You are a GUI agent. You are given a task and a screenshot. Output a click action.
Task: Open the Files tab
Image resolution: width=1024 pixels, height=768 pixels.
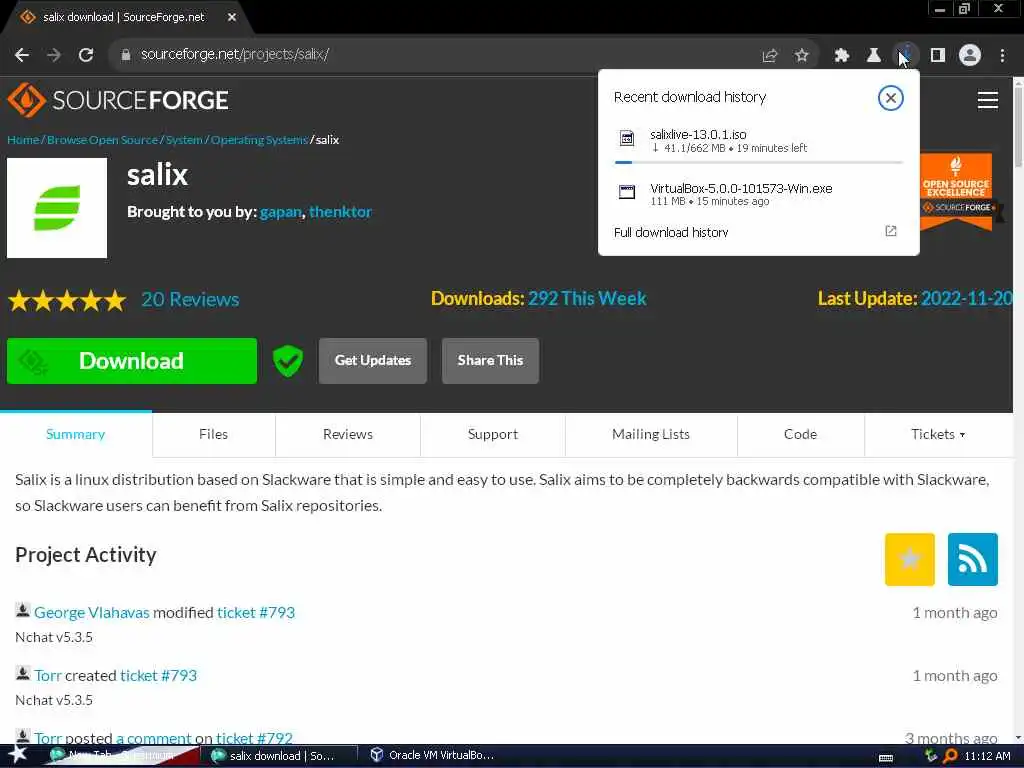coord(214,434)
